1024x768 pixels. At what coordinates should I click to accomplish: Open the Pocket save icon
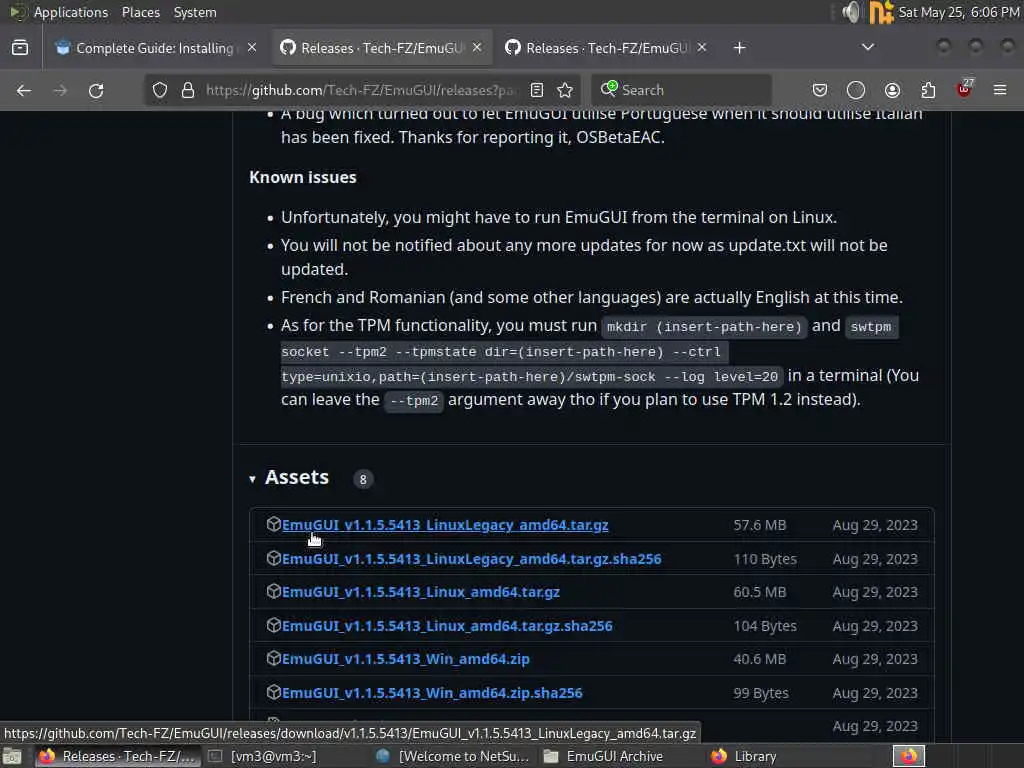tap(820, 90)
